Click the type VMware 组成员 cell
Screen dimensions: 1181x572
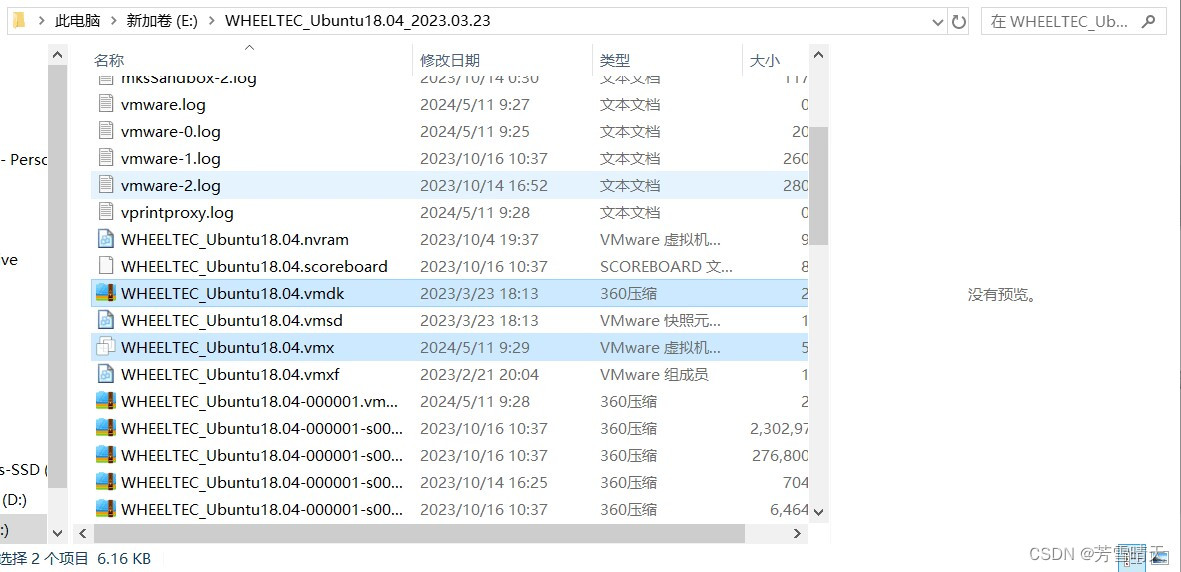[x=654, y=375]
